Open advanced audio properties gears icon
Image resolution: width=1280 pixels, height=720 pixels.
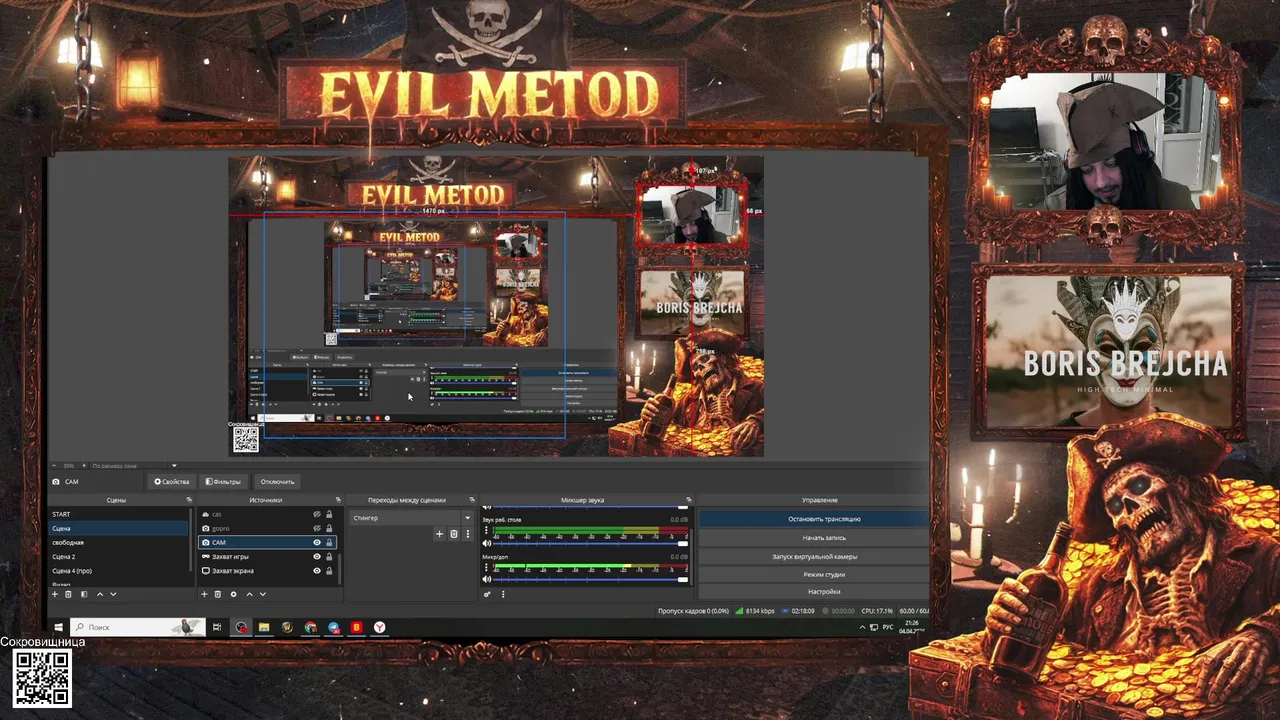coord(488,594)
